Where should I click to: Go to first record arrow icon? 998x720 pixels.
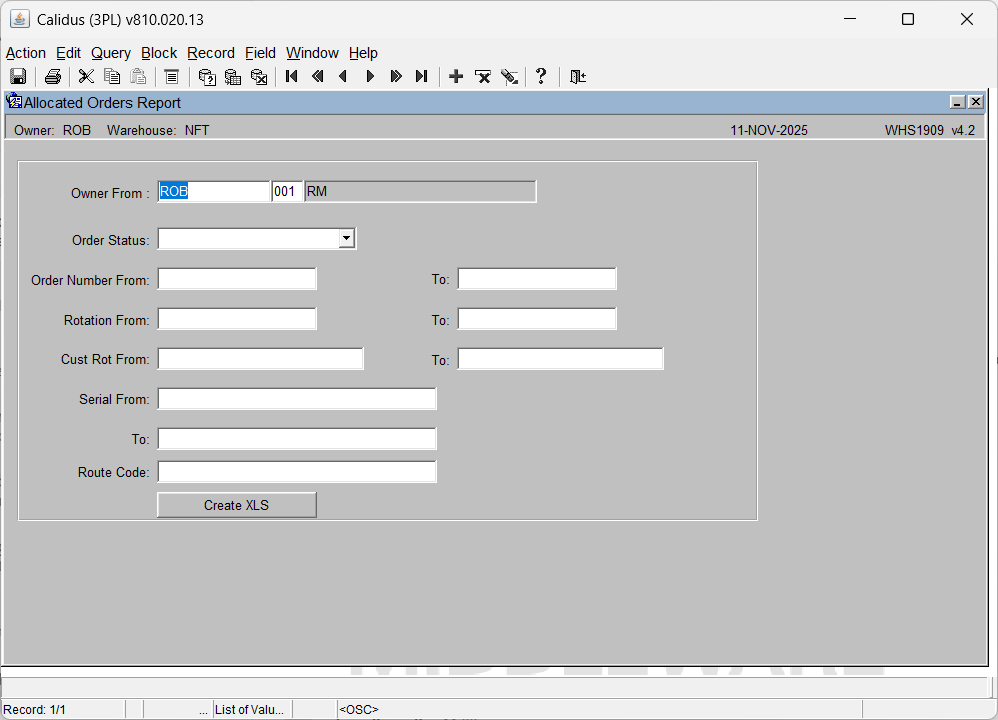point(292,77)
